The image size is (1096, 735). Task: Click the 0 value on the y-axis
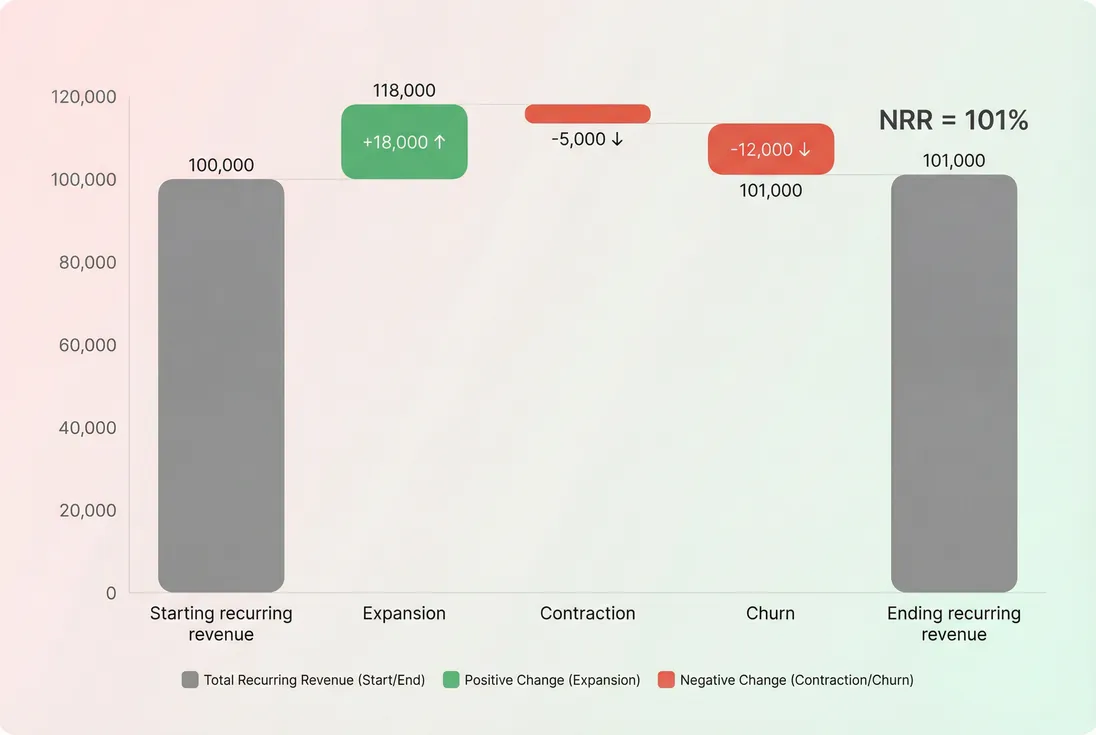pos(111,592)
